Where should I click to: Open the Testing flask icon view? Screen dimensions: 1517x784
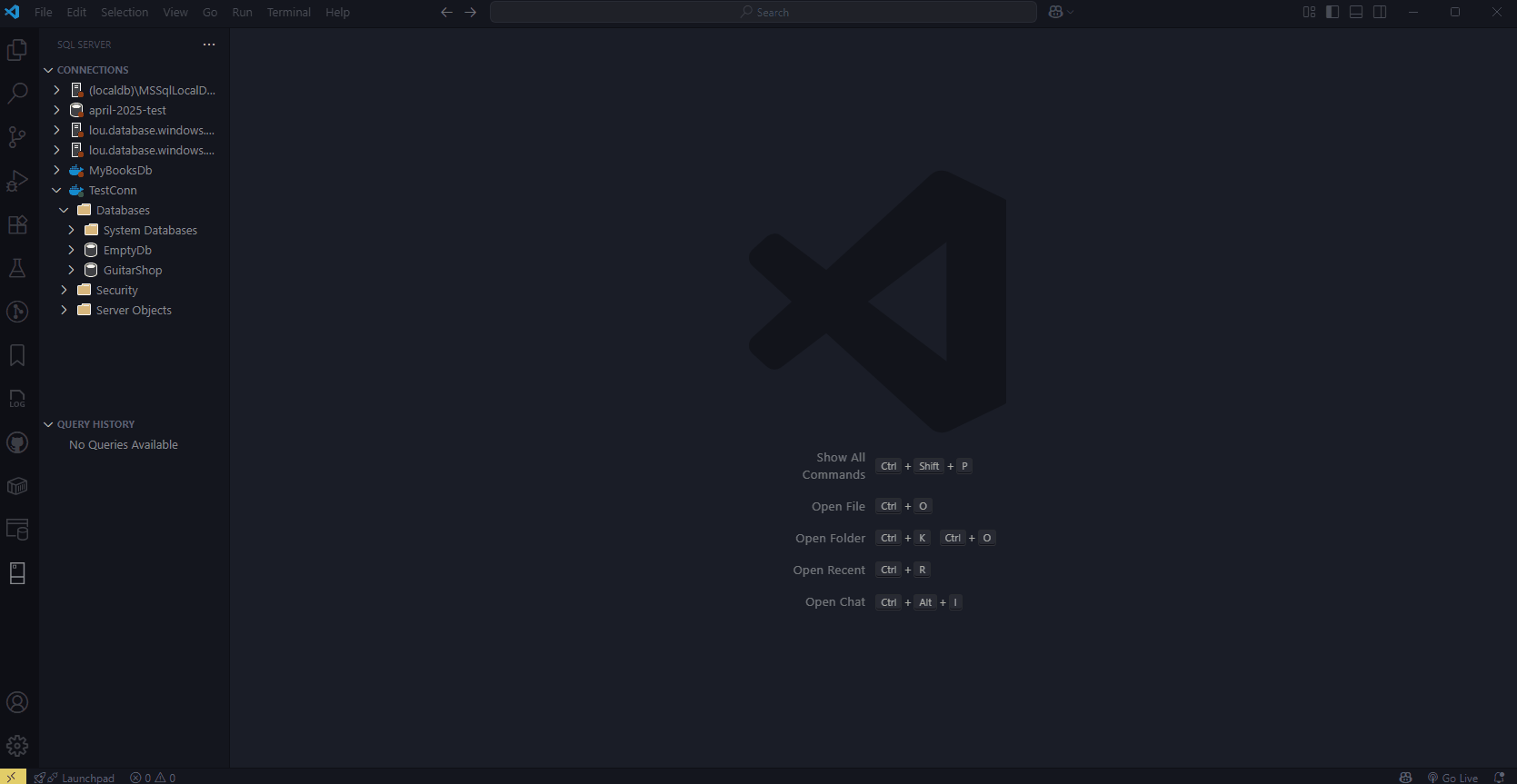click(x=17, y=268)
